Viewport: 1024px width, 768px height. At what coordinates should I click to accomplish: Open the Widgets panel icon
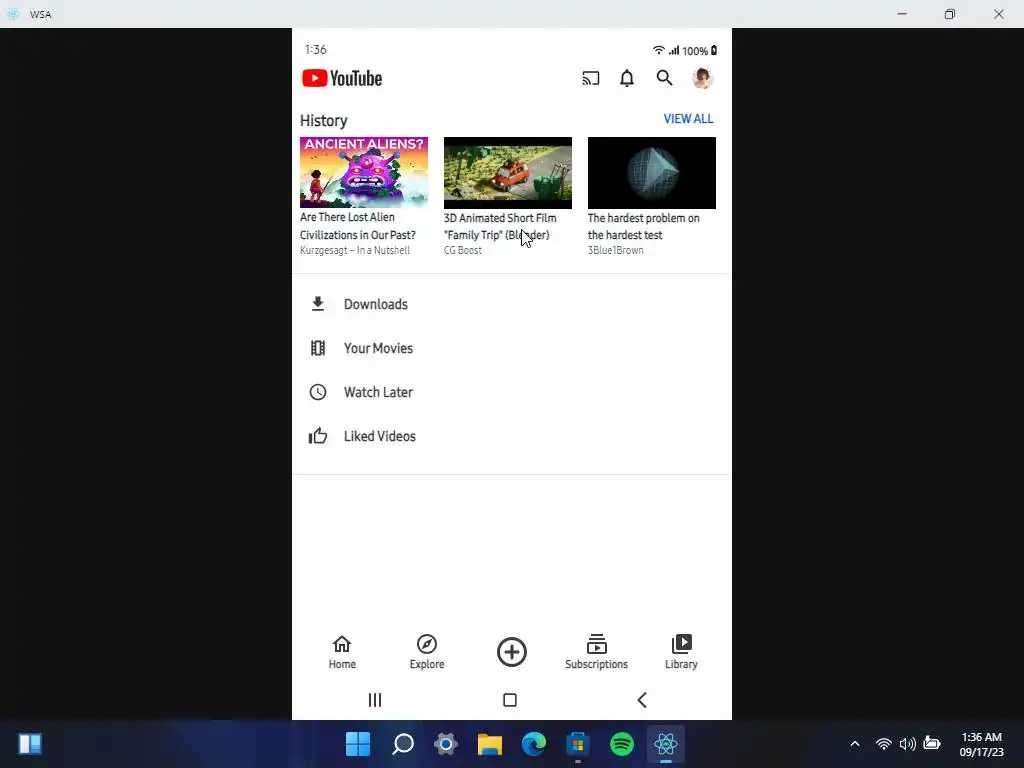[30, 744]
